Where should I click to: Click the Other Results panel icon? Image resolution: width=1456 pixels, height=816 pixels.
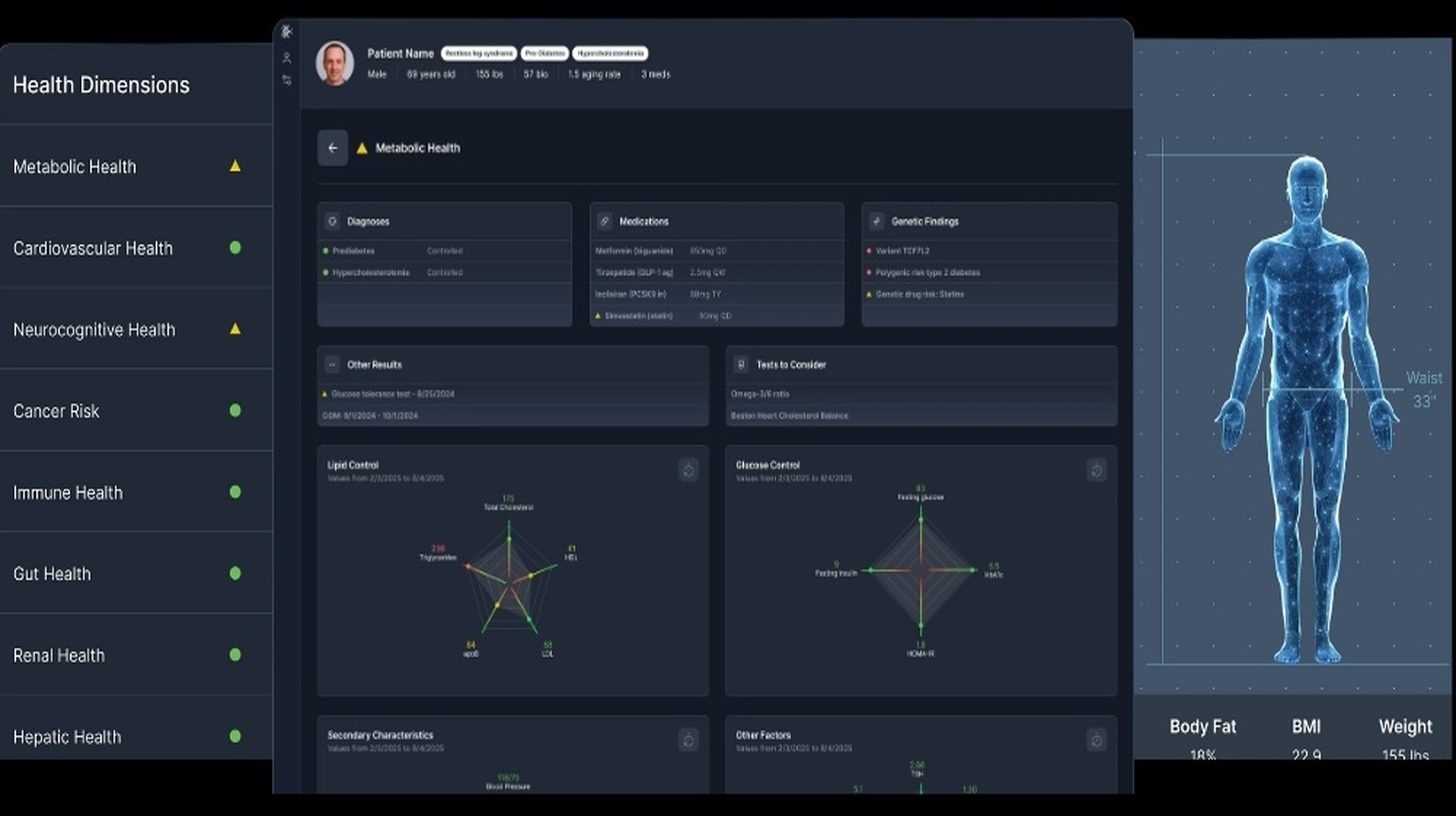coord(330,364)
